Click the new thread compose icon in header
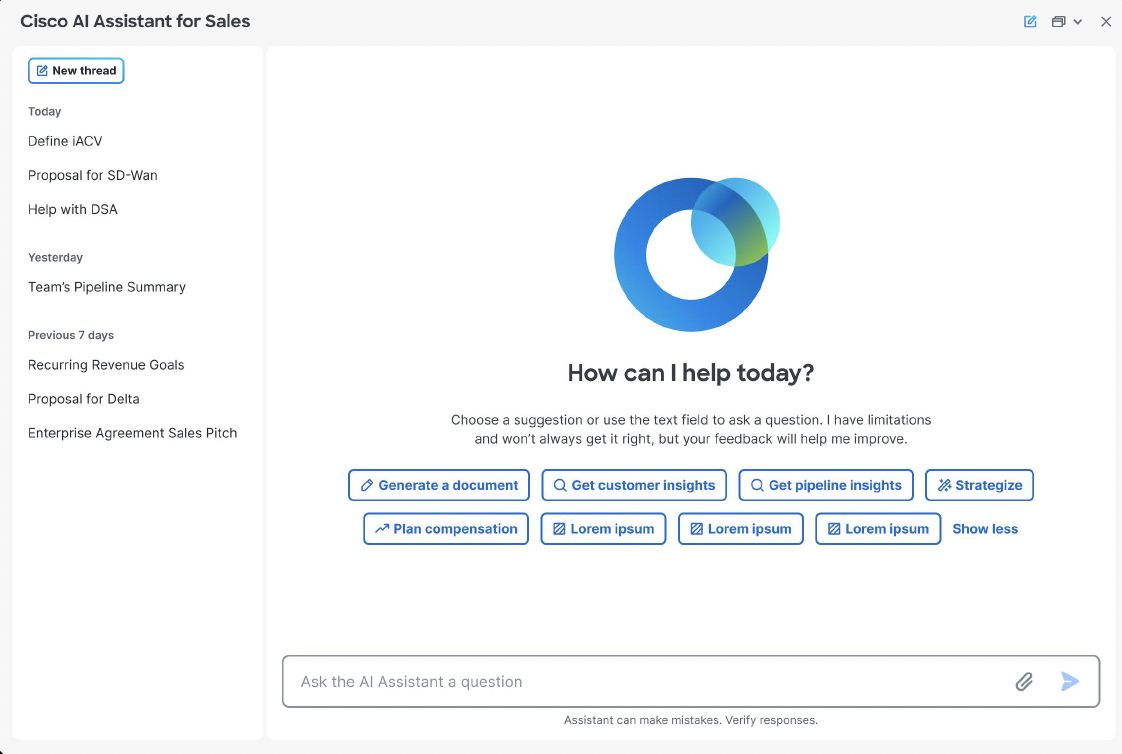 tap(1030, 21)
